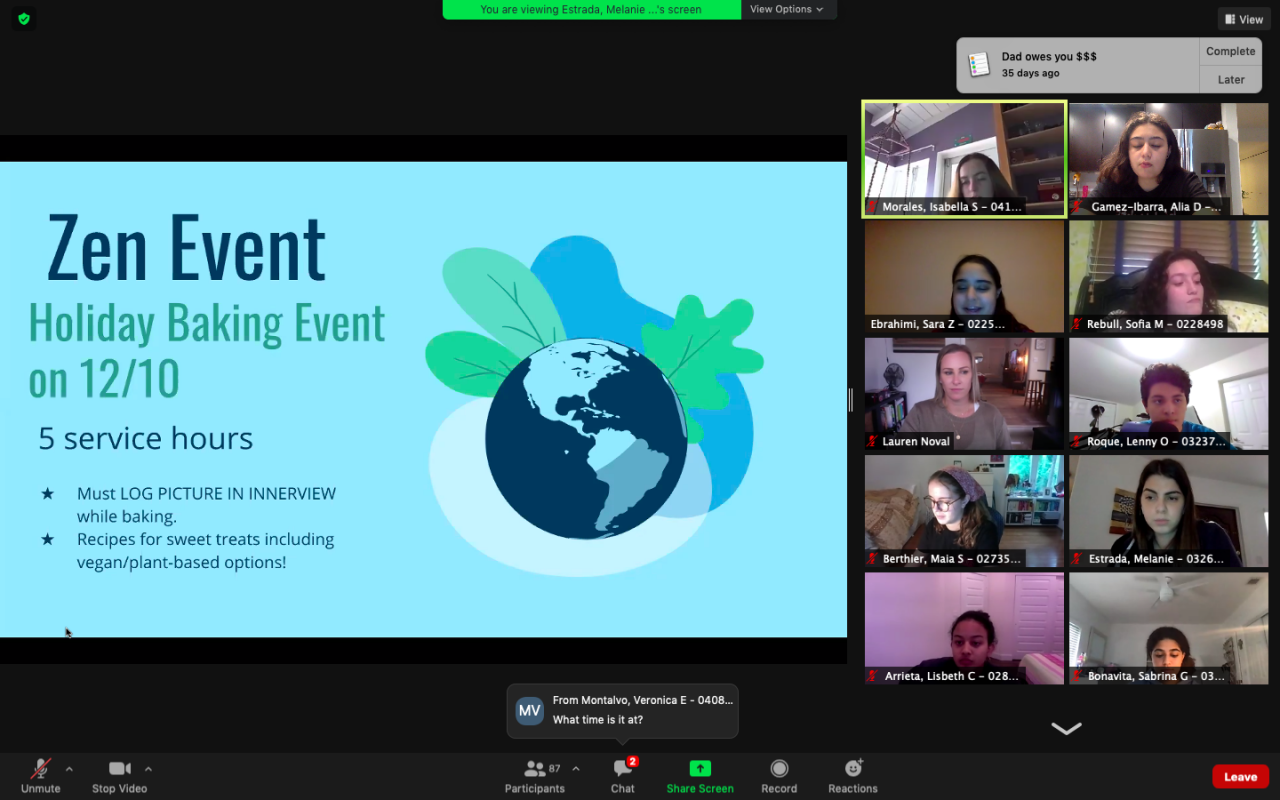Select Arrieta, Lisbeth C video tile

pyautogui.click(x=964, y=628)
